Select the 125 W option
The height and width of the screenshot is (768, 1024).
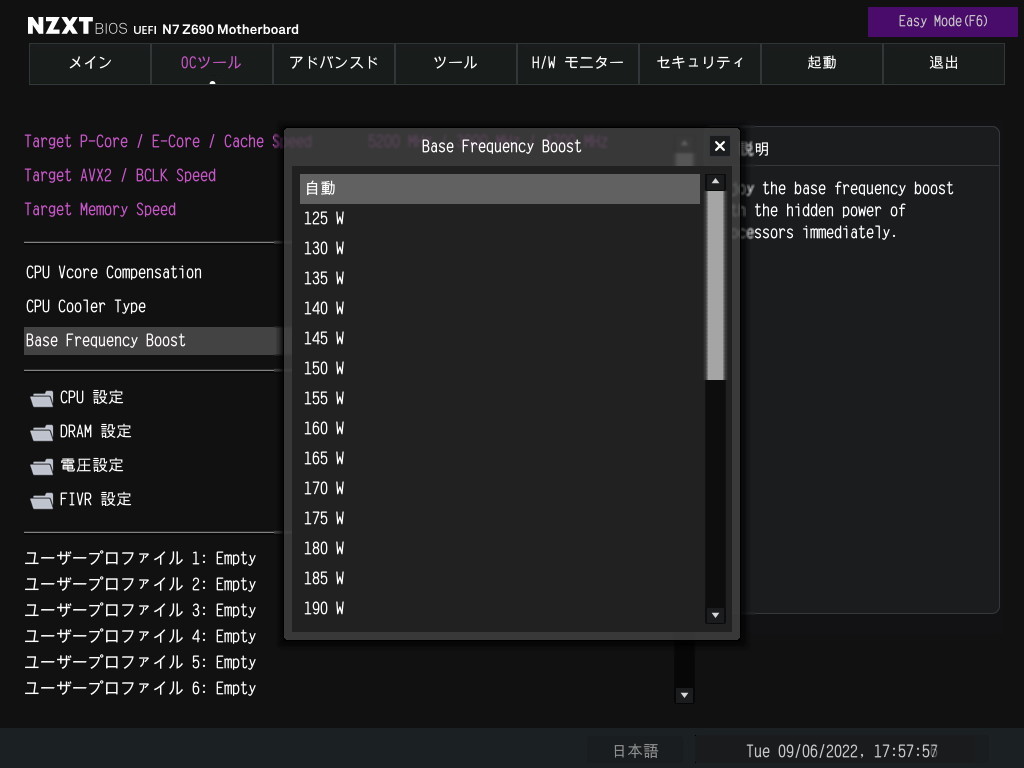[500, 219]
